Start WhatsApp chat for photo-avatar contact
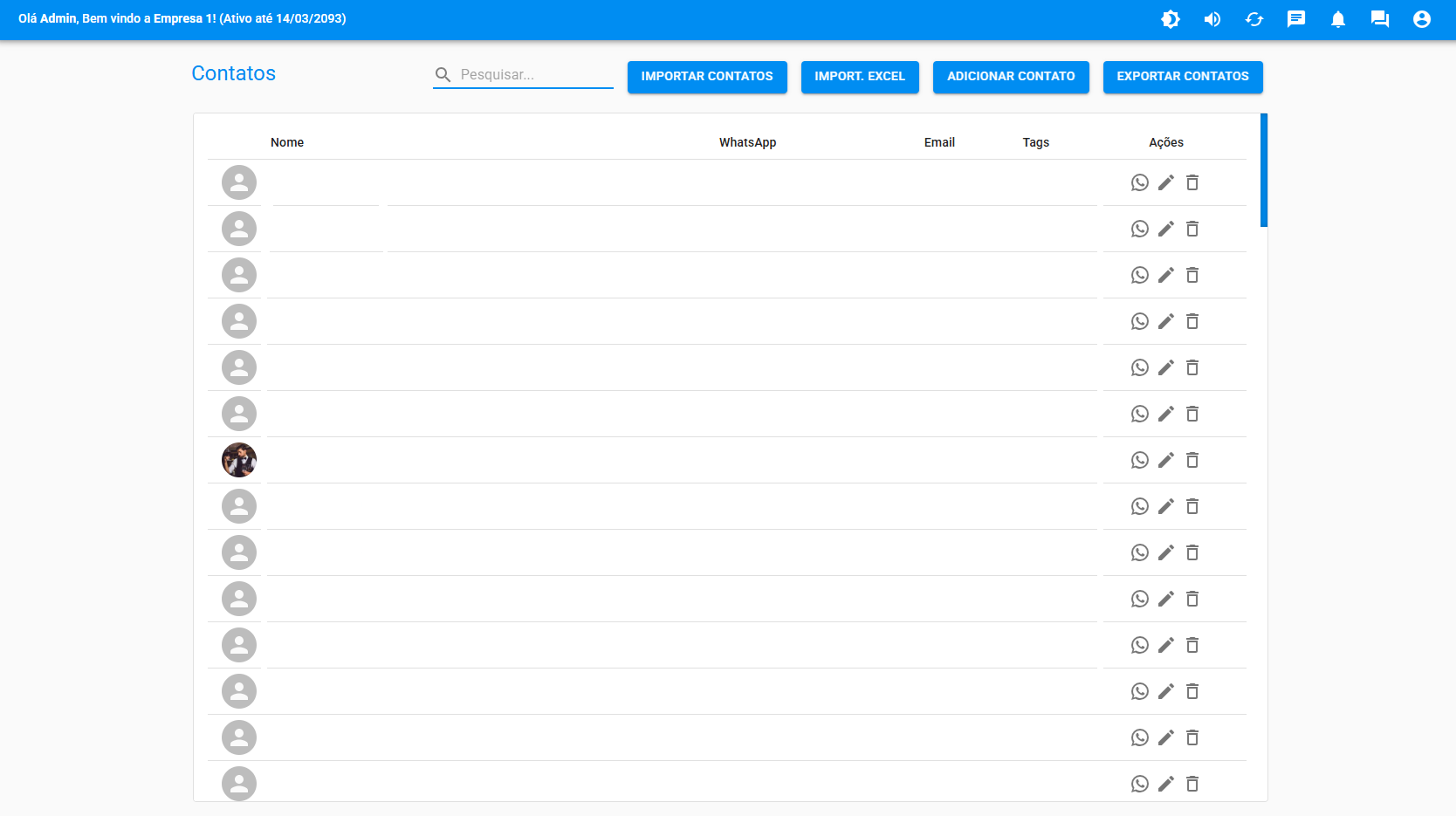Screen dimensions: 1456x816 (x=1140, y=460)
